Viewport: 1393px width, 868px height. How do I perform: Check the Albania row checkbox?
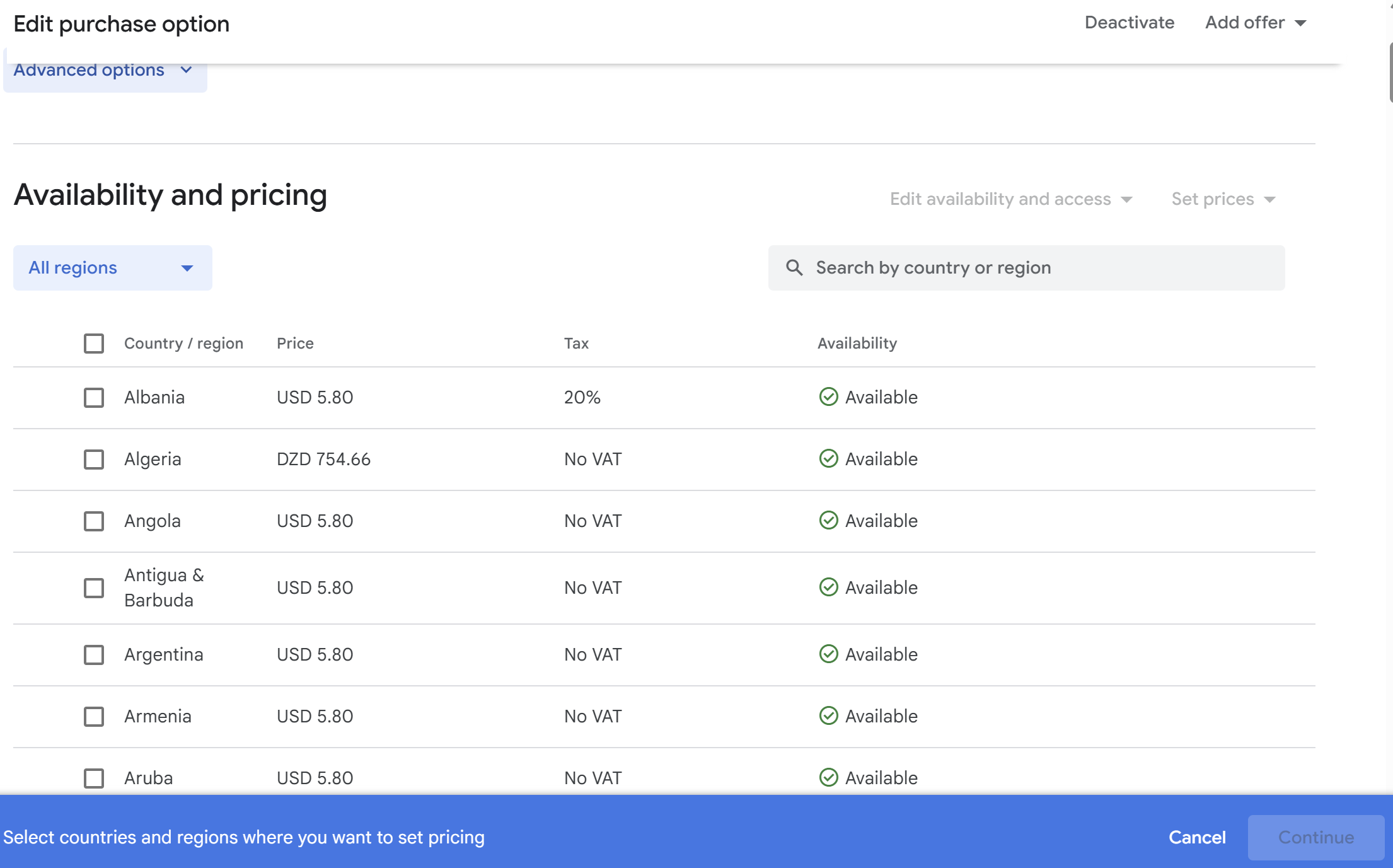coord(94,398)
